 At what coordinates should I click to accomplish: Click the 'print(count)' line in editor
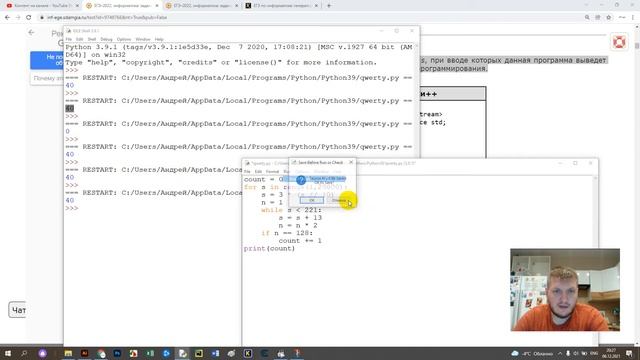pyautogui.click(x=269, y=249)
